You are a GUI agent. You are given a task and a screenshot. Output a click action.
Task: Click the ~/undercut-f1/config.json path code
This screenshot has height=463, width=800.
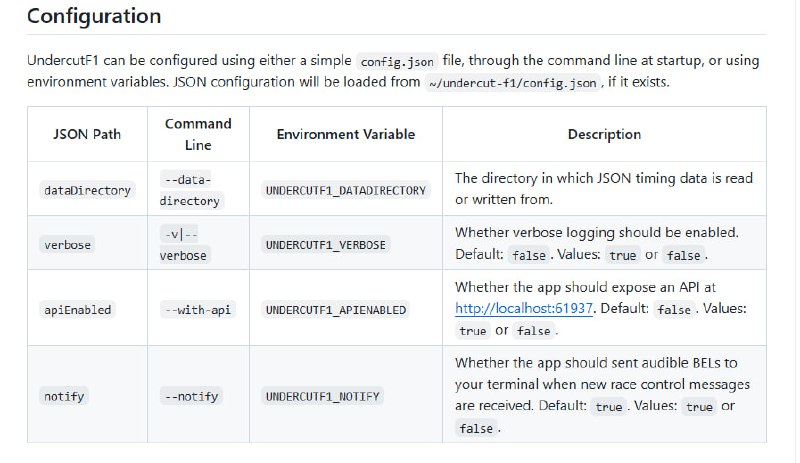point(513,82)
